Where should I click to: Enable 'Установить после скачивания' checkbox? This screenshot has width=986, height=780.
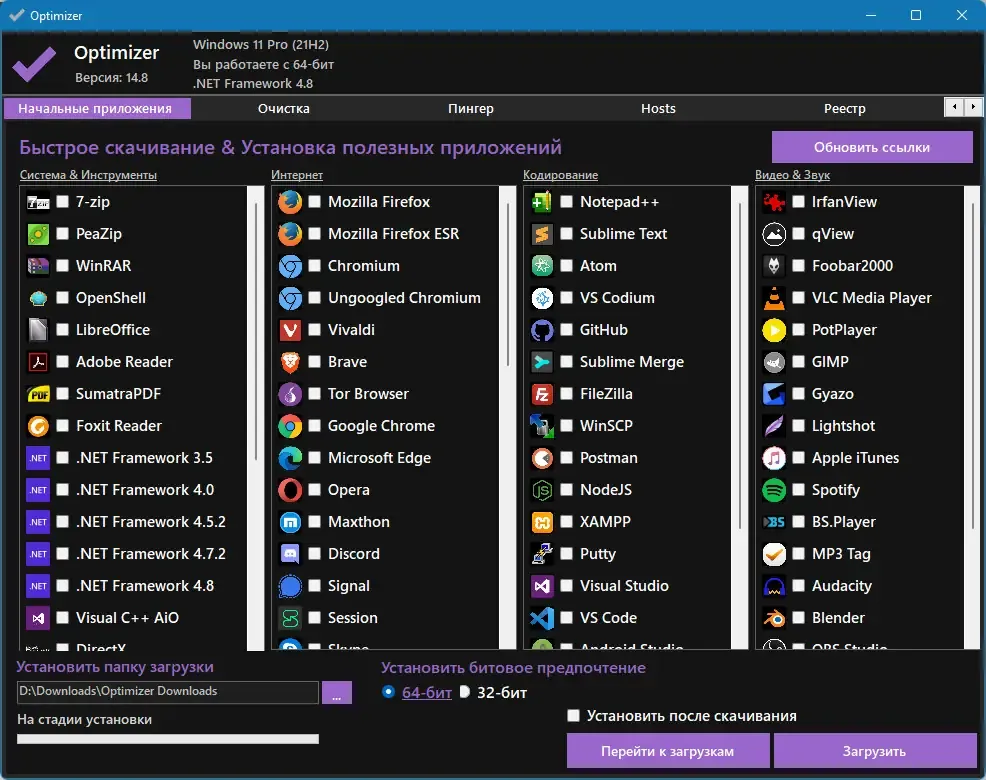(x=573, y=716)
